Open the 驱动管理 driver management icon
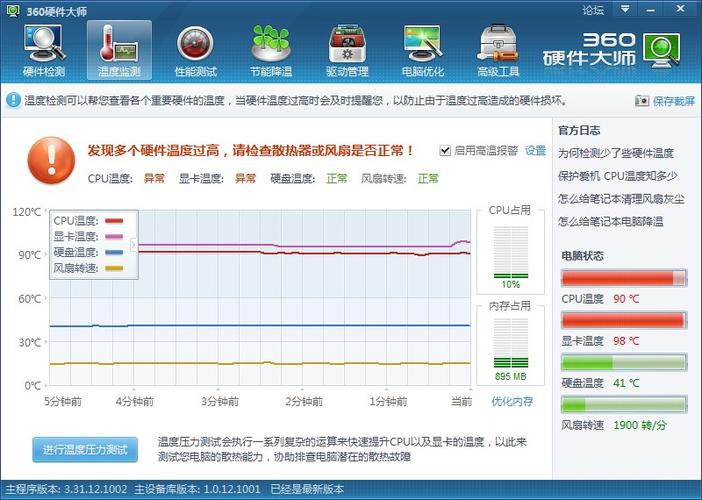This screenshot has width=702, height=500. click(x=347, y=51)
